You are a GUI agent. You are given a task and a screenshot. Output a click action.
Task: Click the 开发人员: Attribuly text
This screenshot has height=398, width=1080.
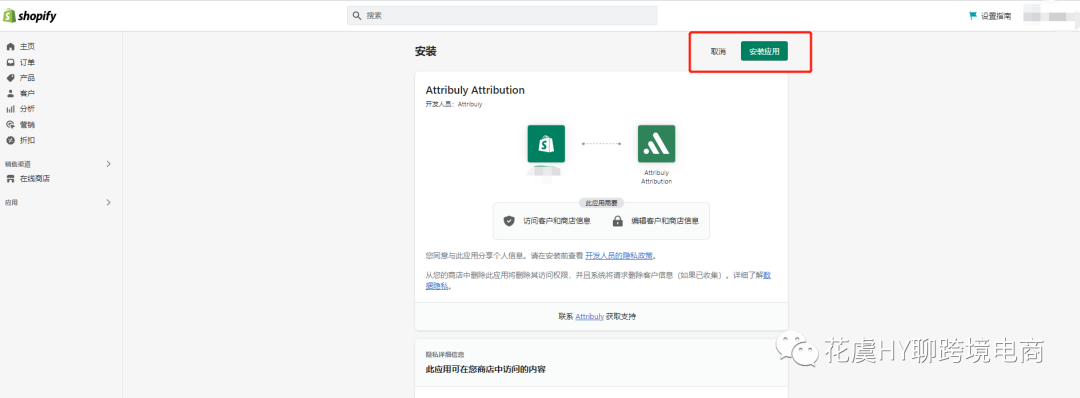[x=454, y=105]
